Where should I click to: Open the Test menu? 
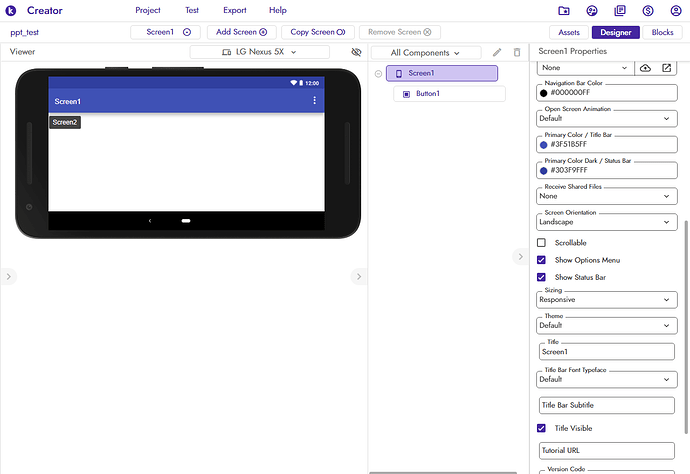192,10
